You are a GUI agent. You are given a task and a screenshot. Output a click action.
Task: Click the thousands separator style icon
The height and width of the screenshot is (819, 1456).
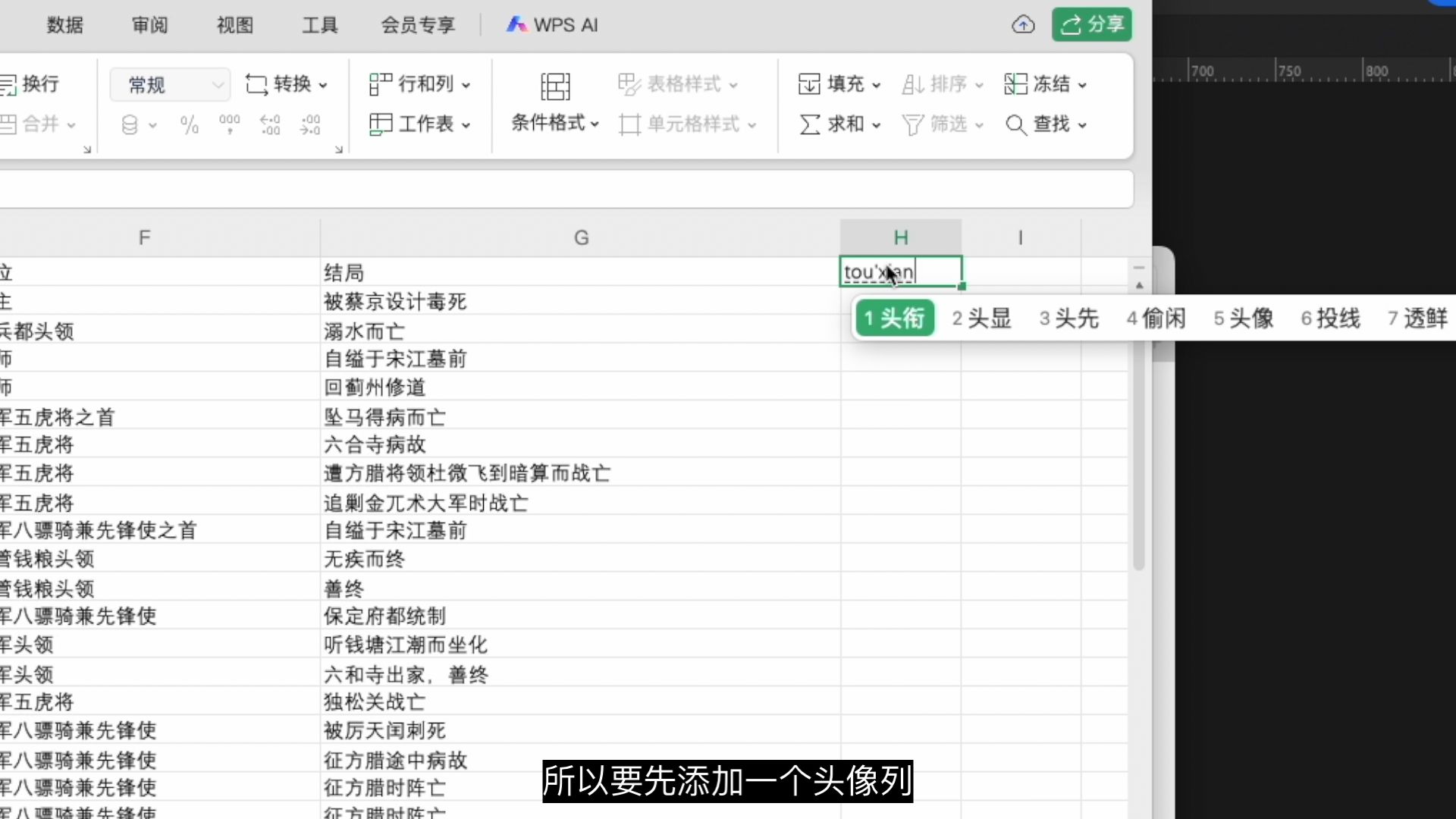coord(230,124)
